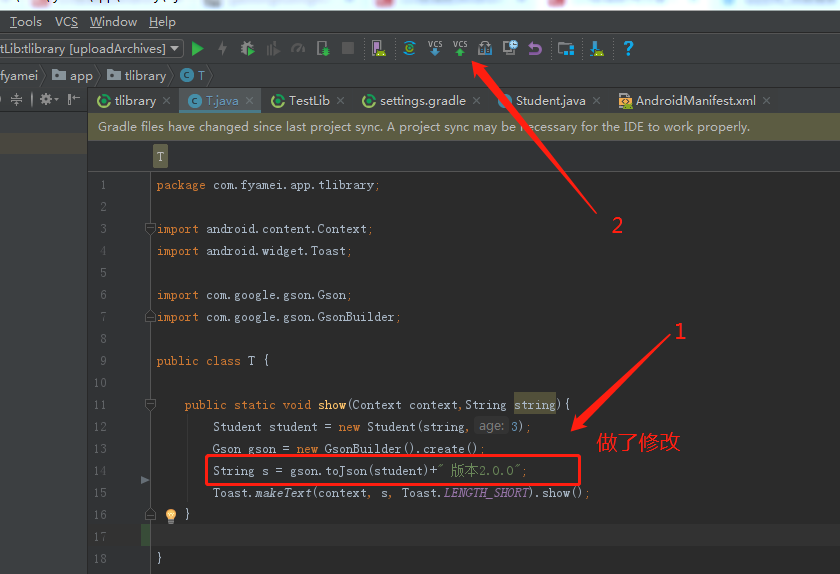840x574 pixels.
Task: Open the Tools menu
Action: tap(25, 22)
